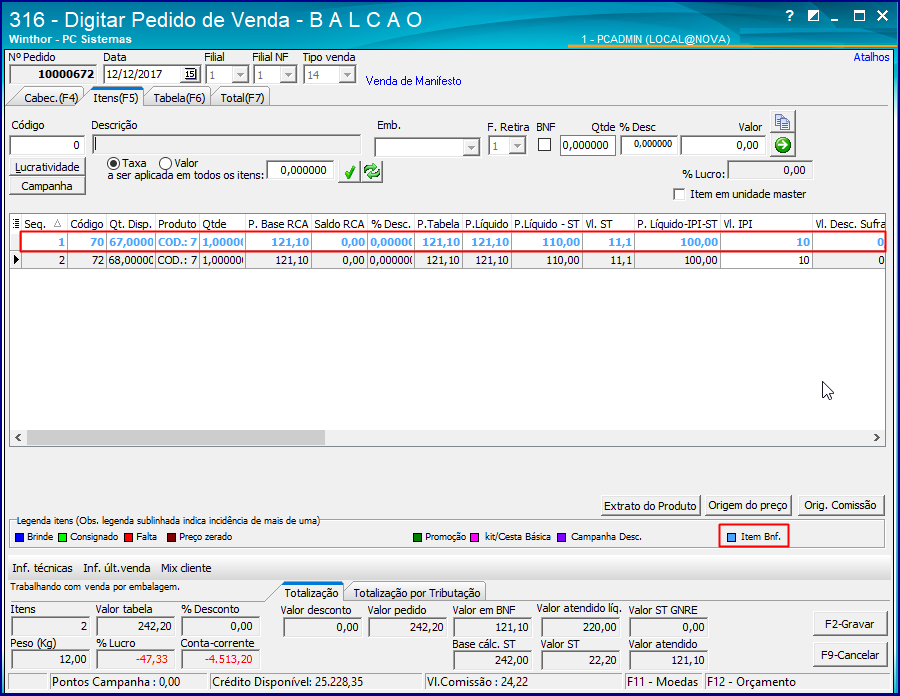Sort by Seq. column sort triangle
900x696 pixels.
pyautogui.click(x=57, y=223)
